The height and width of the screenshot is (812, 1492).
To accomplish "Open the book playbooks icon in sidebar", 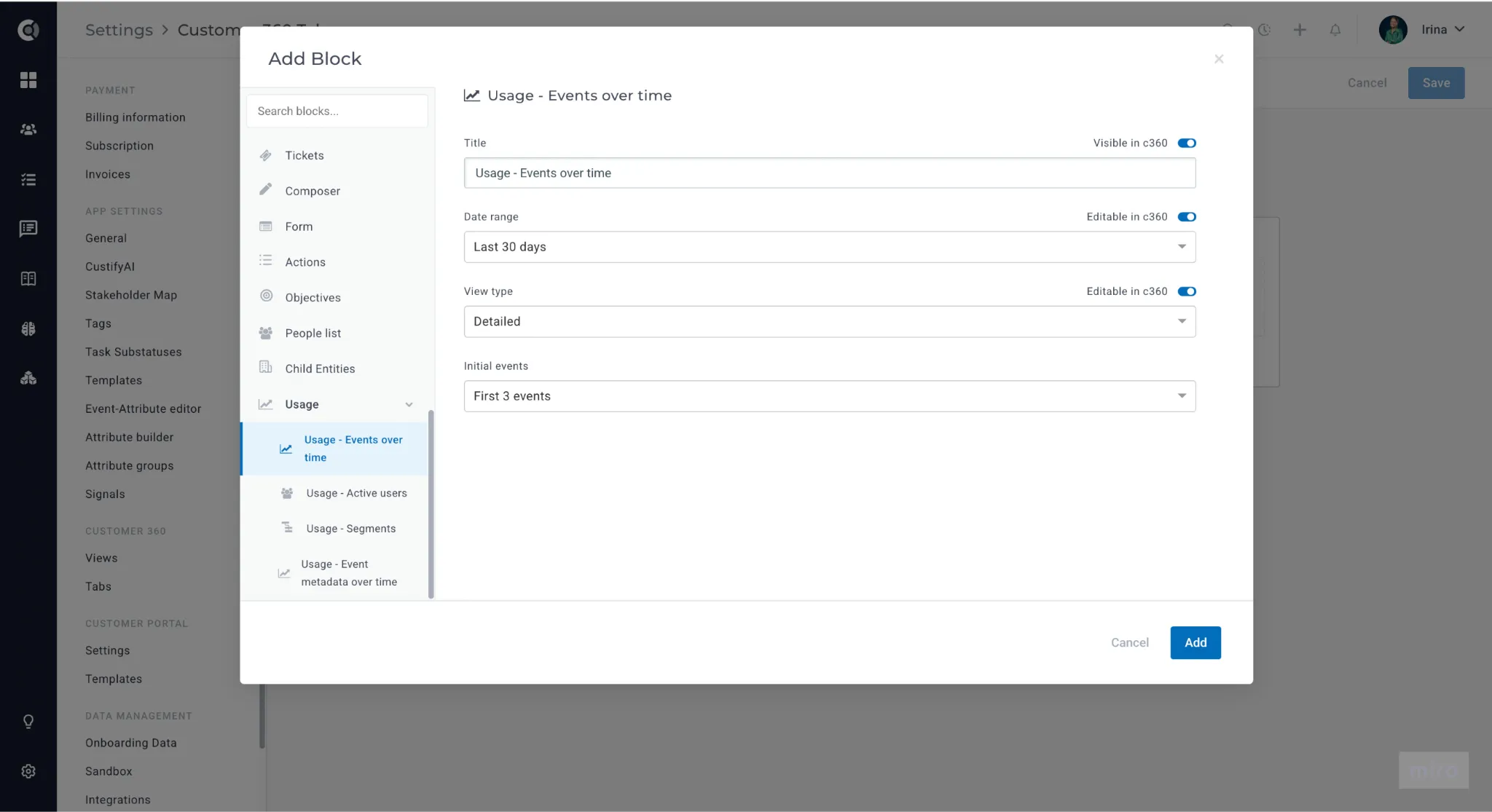I will click(28, 279).
